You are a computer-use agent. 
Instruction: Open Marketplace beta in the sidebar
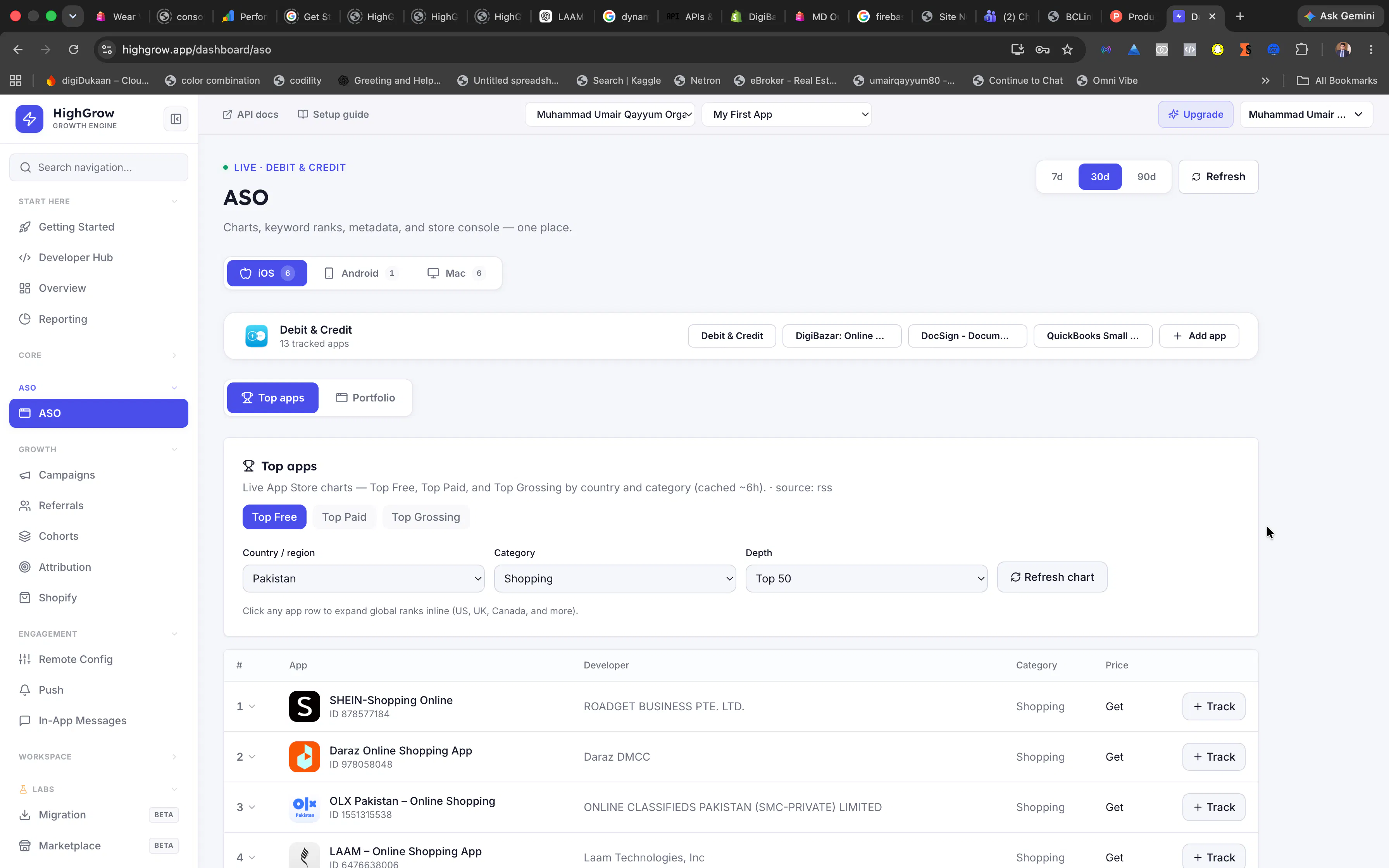pyautogui.click(x=99, y=846)
